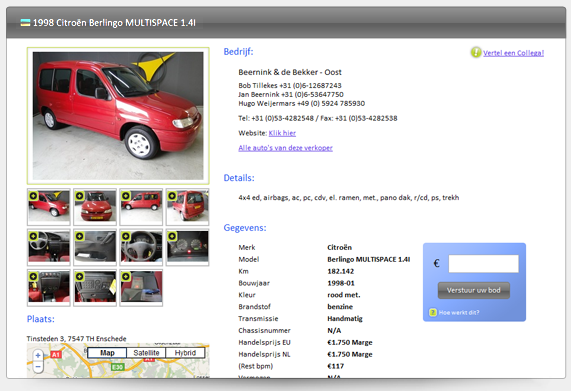
Task: Click the '1998 Citroën Berlingo MULTISPACE 1.4I' title
Action: 114,23
